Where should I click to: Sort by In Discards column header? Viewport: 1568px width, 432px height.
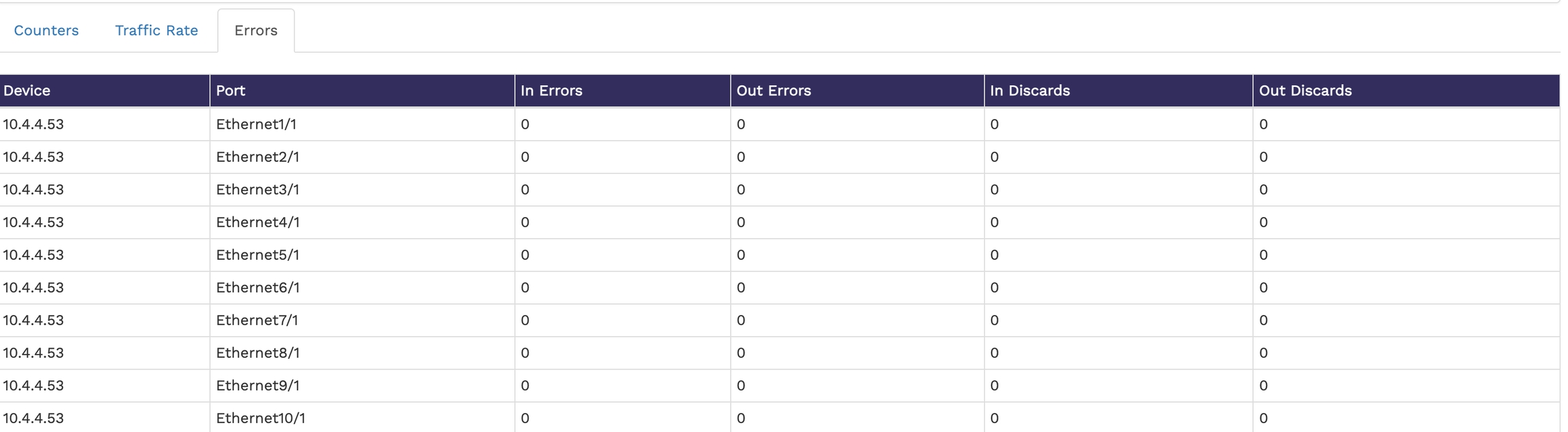[x=1030, y=90]
